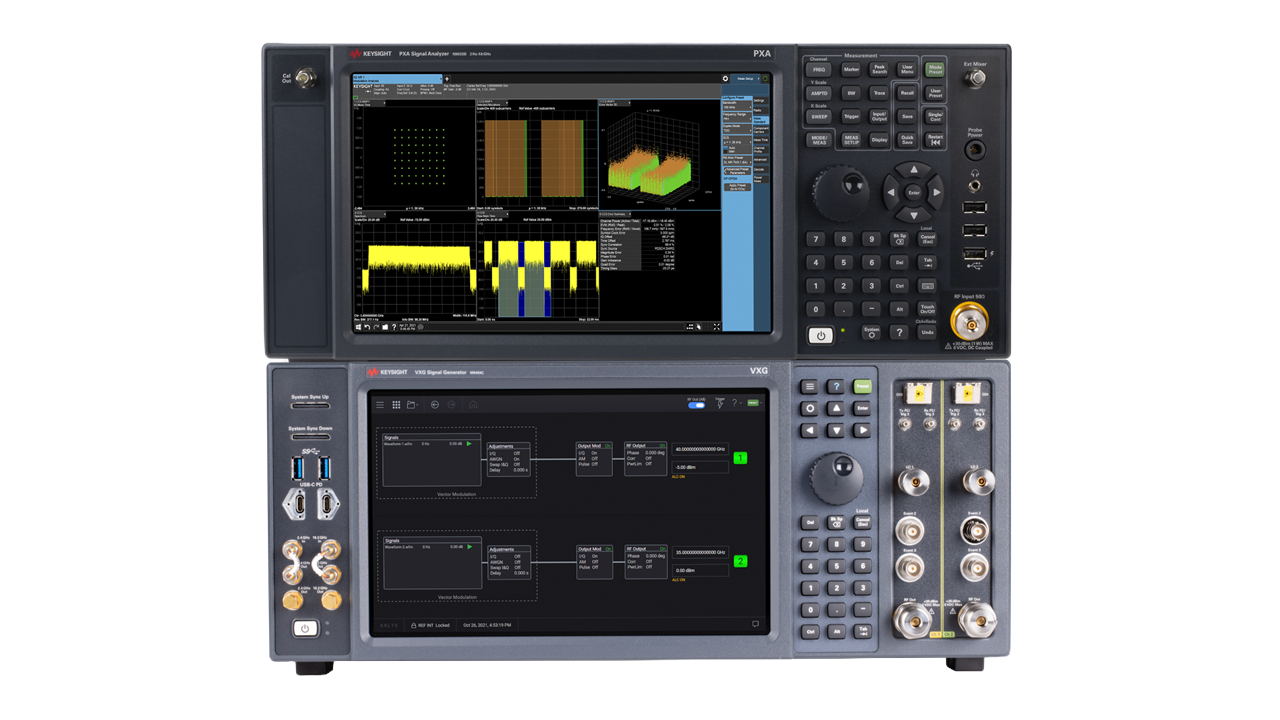
Task: Click the help question mark icon on VXG
Action: [x=735, y=404]
